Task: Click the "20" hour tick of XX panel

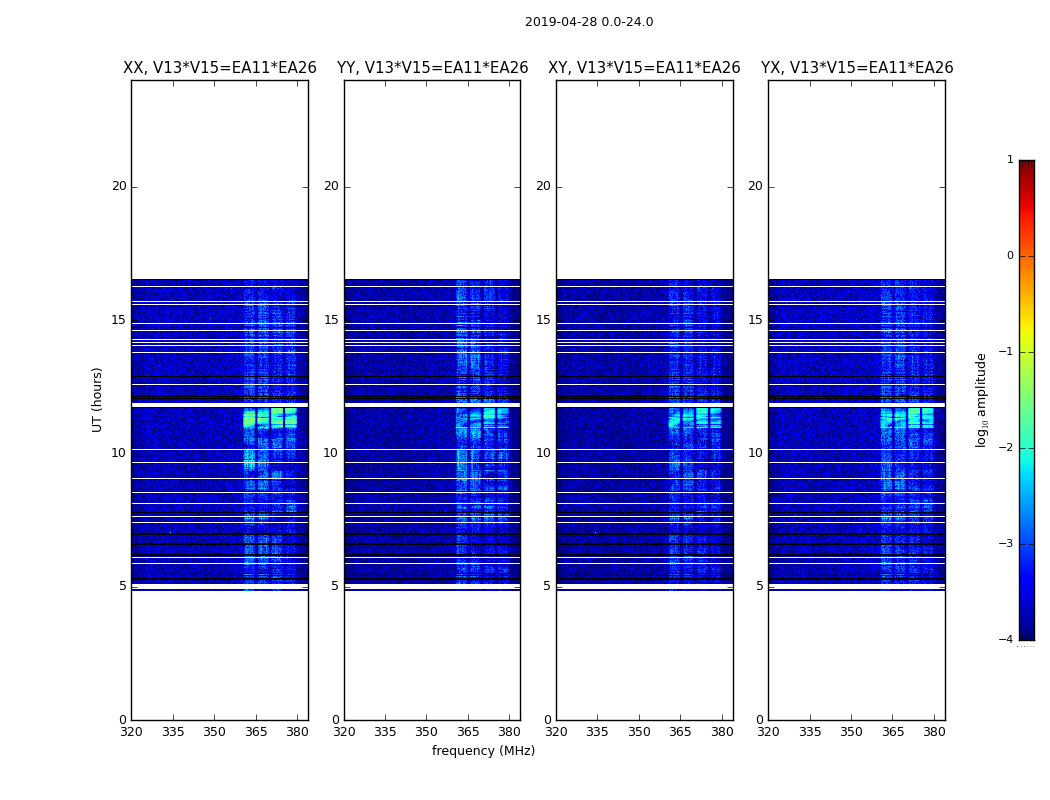Action: point(119,186)
